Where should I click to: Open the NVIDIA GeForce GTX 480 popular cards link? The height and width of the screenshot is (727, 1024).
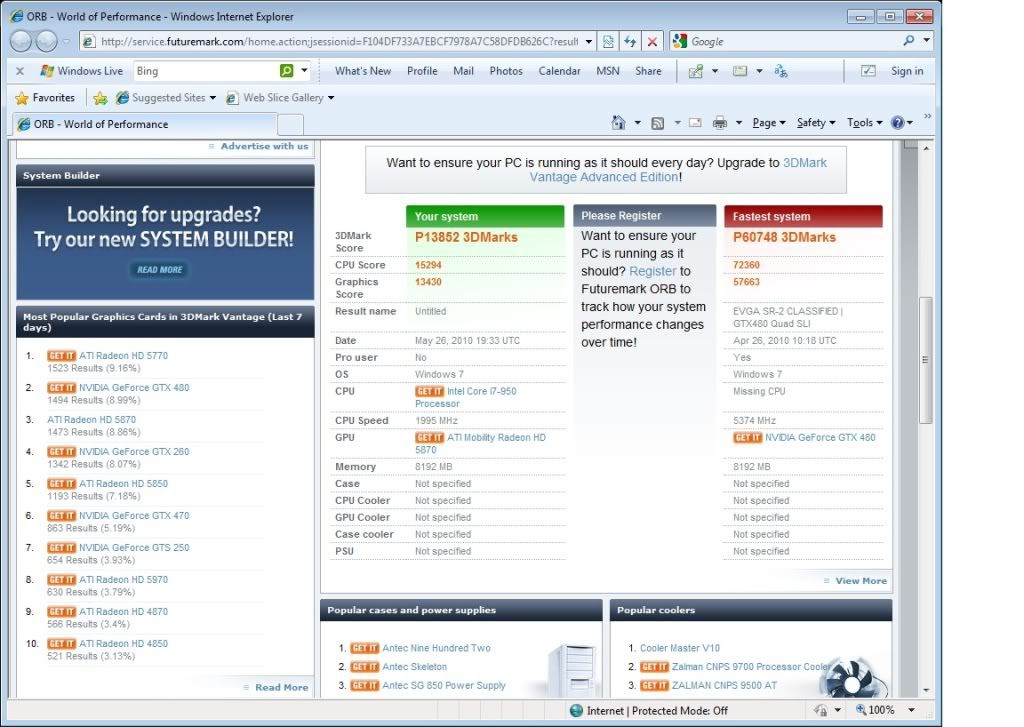point(134,387)
